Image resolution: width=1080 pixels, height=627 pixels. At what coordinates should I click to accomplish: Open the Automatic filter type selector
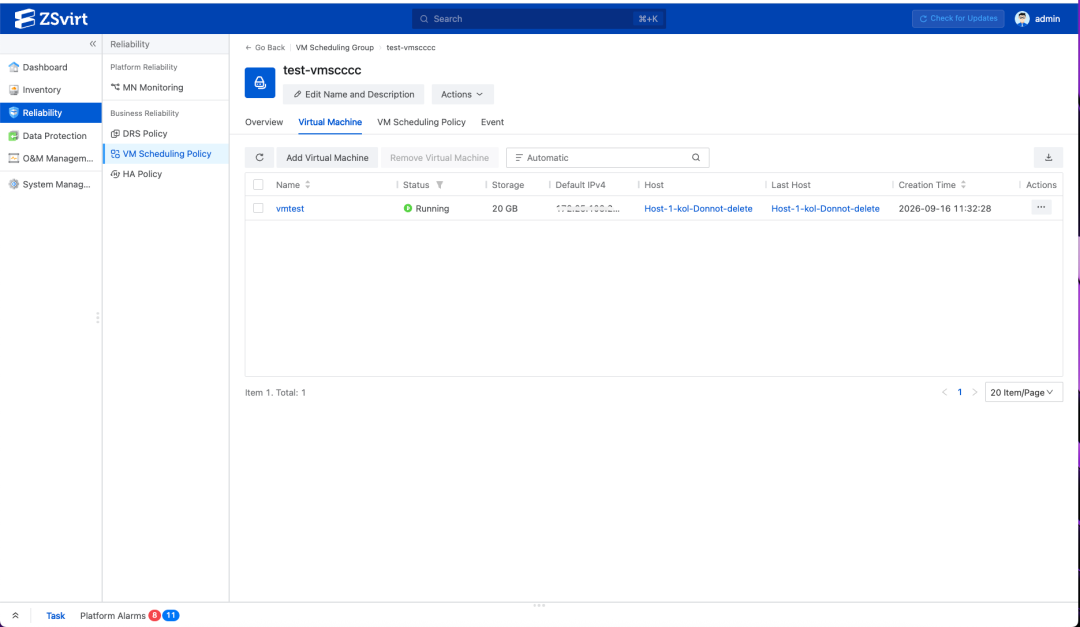click(x=542, y=158)
